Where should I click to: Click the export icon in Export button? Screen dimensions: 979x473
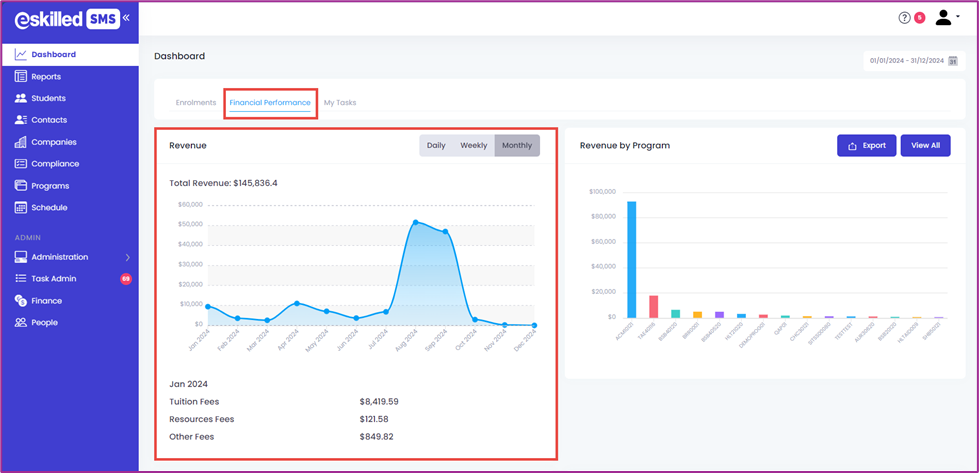click(852, 146)
